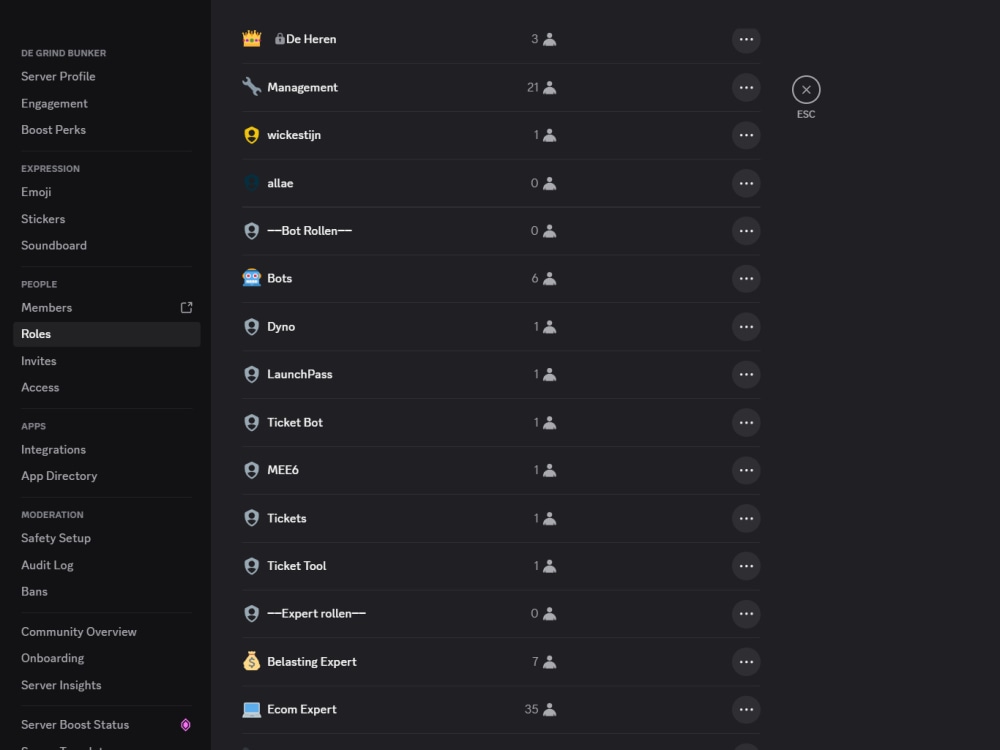Open more options for Tickets role

tap(746, 518)
